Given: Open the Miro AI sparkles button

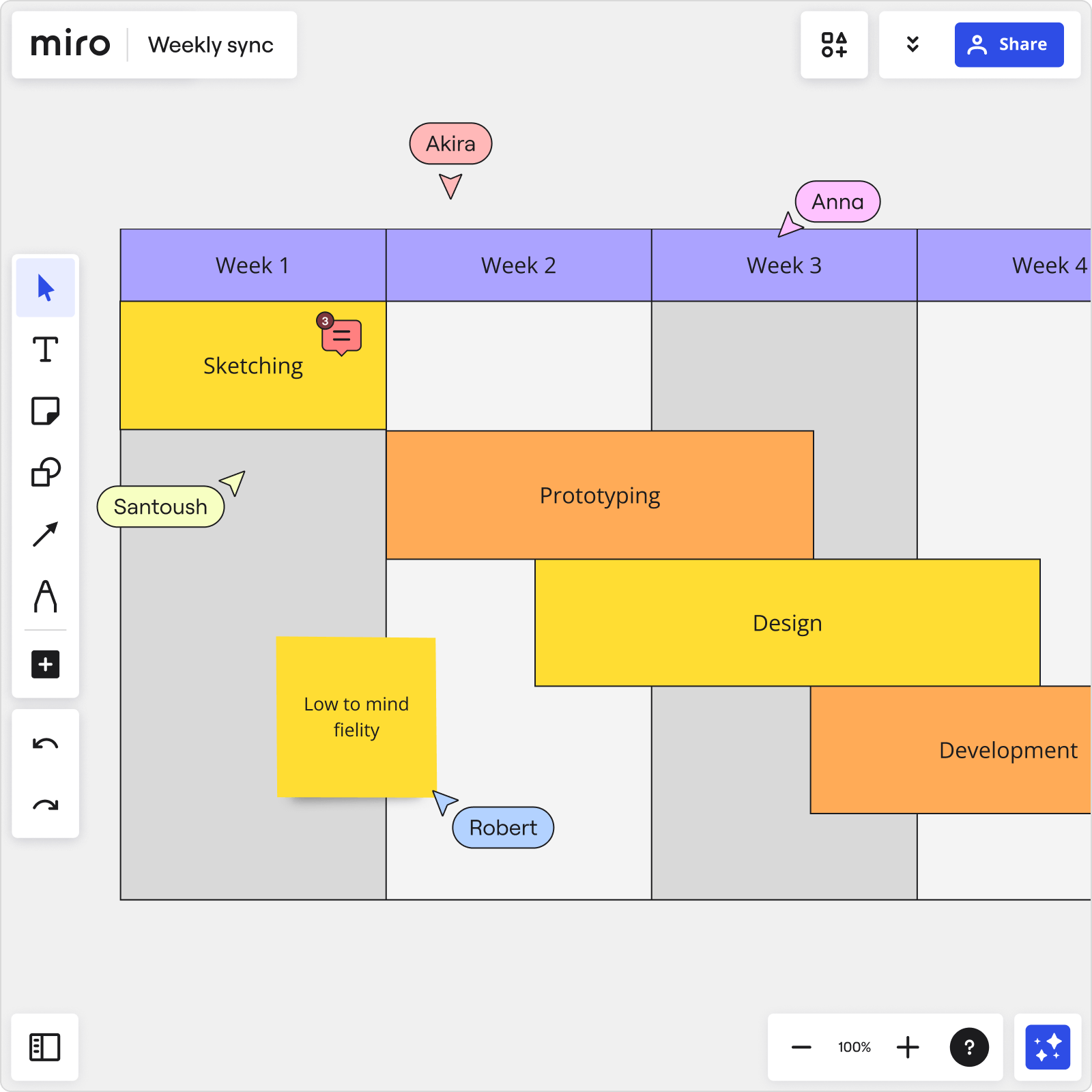Looking at the screenshot, I should click(1048, 1047).
